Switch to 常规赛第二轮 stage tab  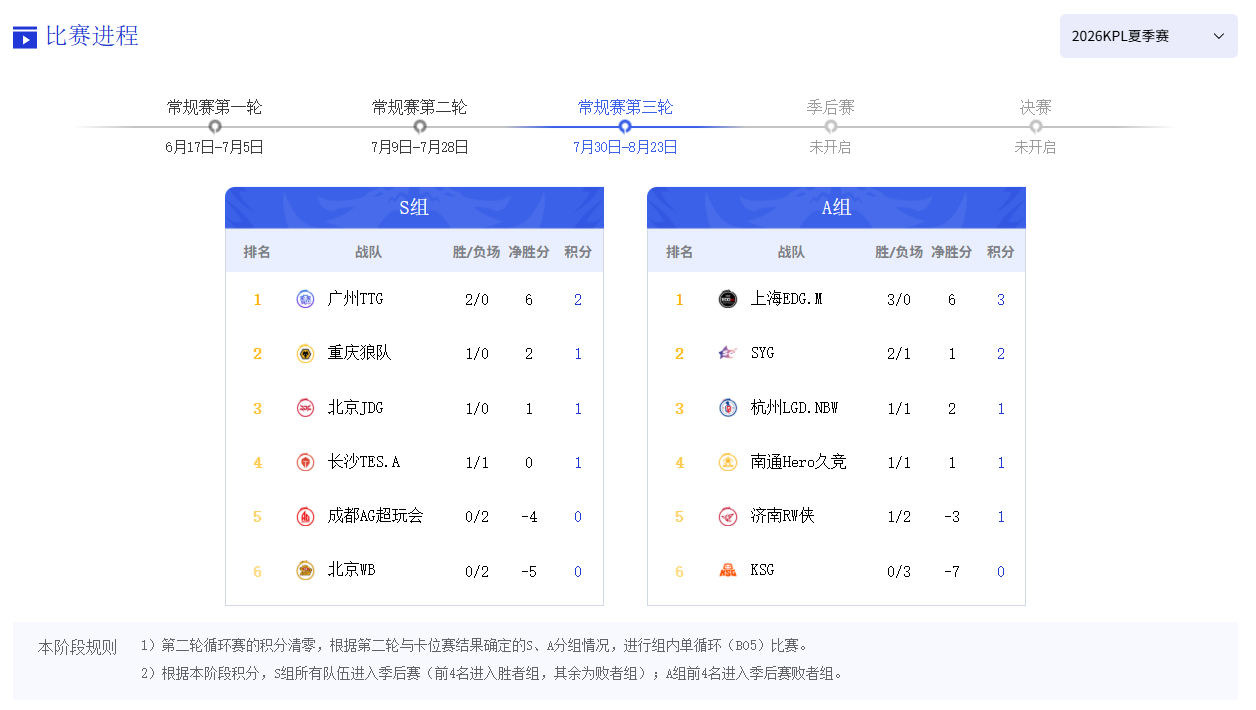pos(420,107)
